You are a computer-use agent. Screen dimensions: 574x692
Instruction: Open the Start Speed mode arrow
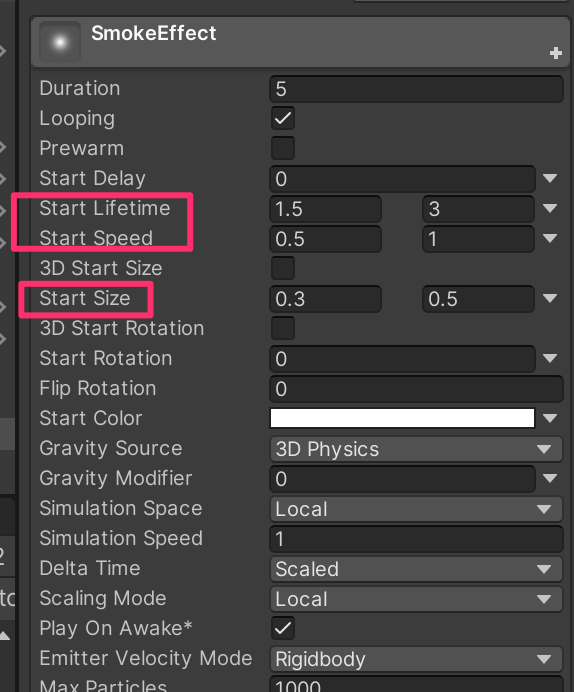(550, 238)
